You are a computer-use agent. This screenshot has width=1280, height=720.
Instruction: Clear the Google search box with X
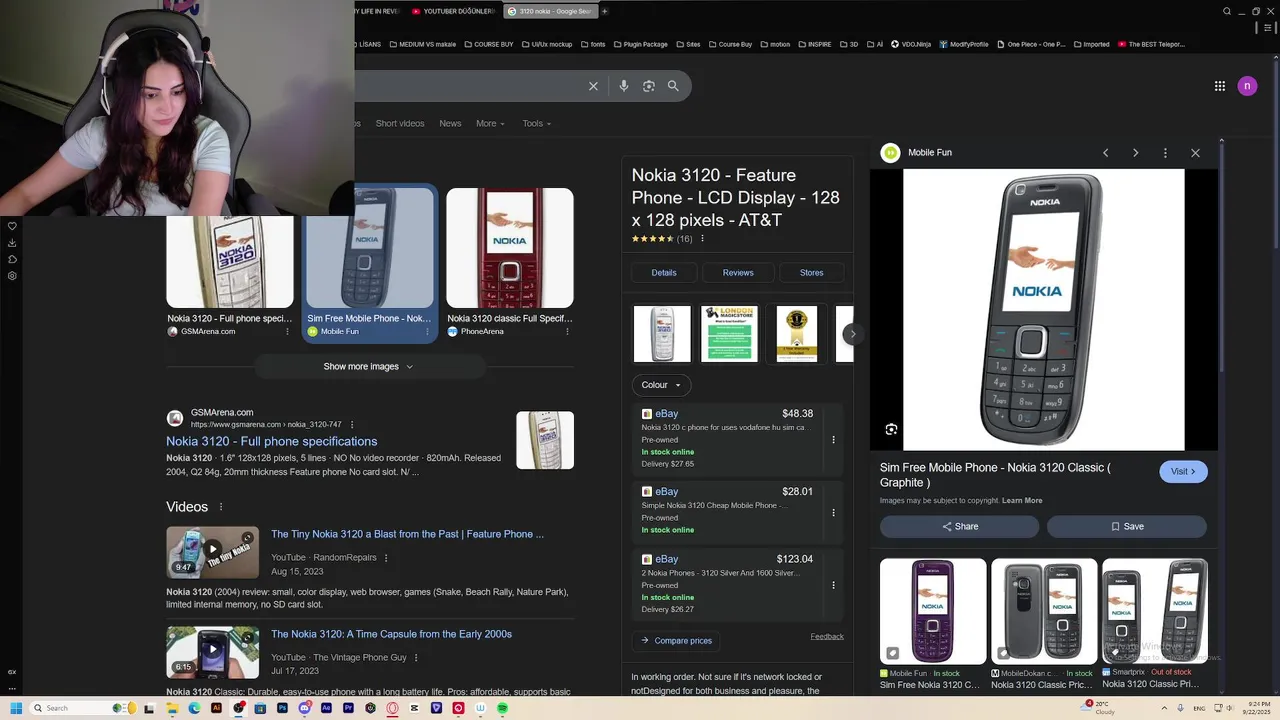click(x=593, y=86)
